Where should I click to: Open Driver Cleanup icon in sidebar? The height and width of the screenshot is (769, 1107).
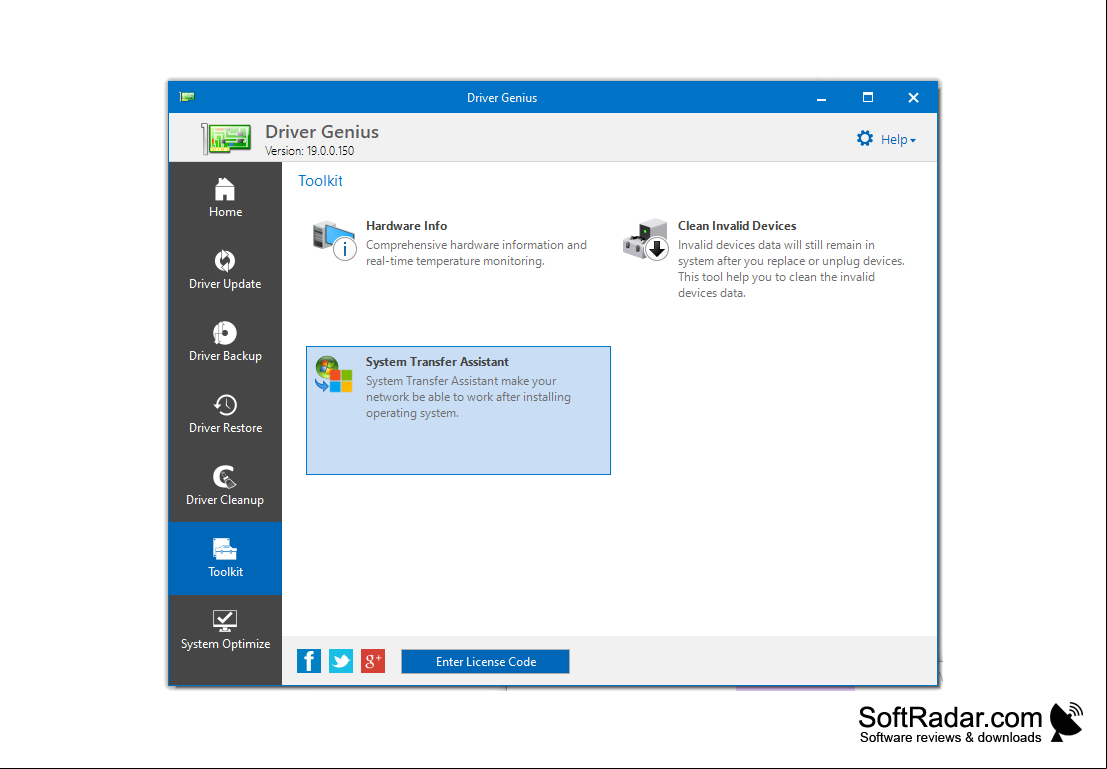(x=225, y=477)
